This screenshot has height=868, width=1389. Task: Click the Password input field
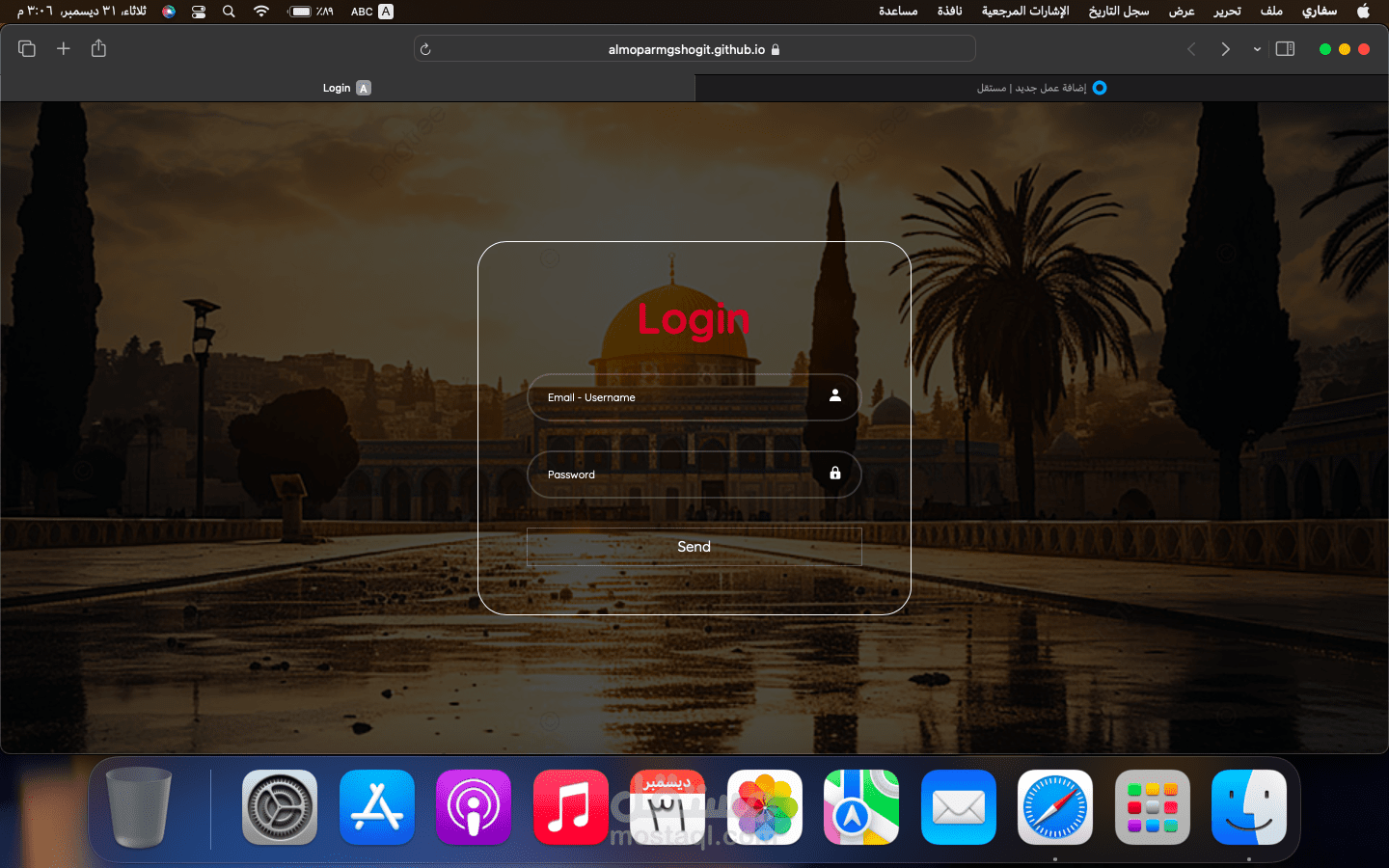694,475
